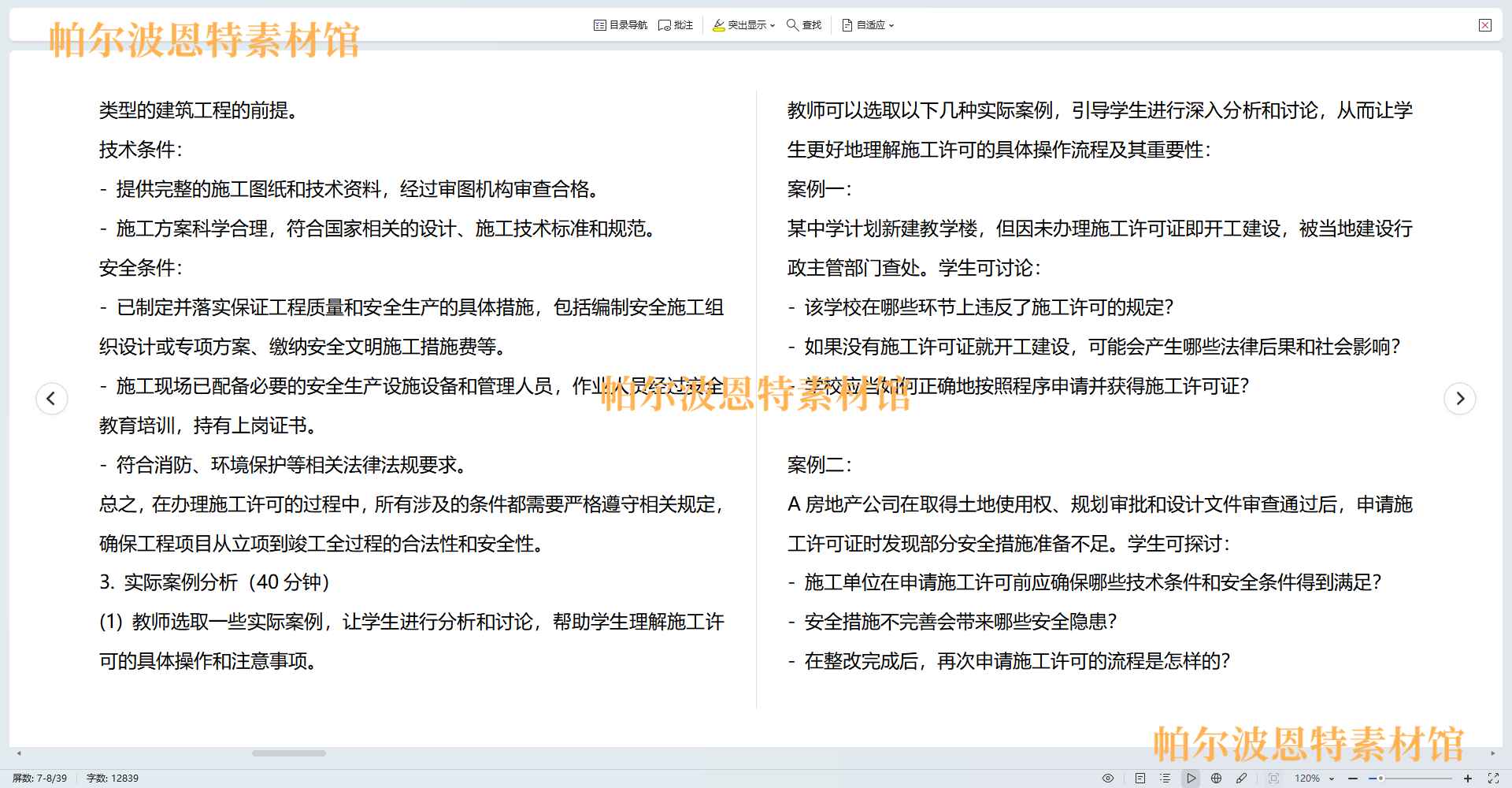Open the 自适应 fit dropdown
Image resolution: width=1512 pixels, height=788 pixels.
(868, 25)
